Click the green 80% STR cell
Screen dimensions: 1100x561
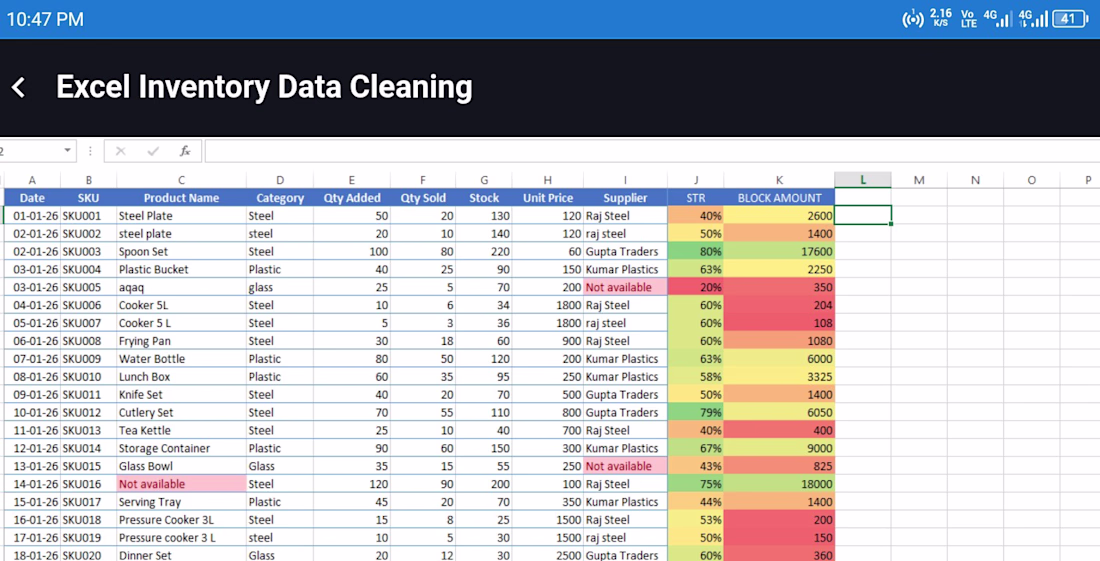pyautogui.click(x=696, y=252)
